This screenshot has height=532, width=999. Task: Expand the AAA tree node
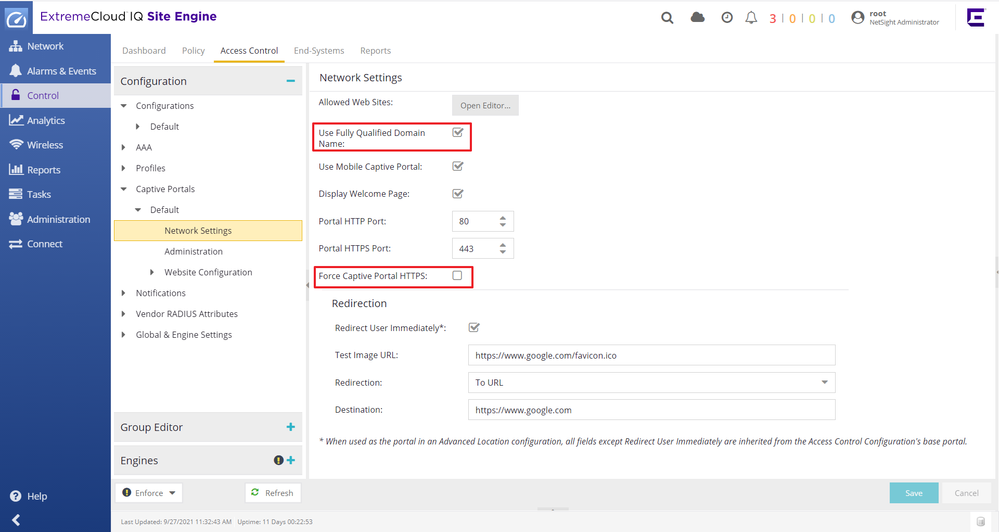124,147
